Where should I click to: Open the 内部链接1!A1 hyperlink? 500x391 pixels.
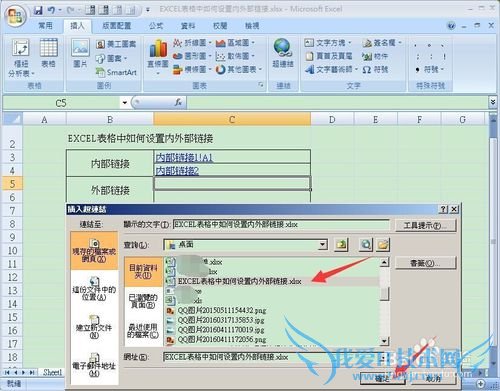click(184, 157)
